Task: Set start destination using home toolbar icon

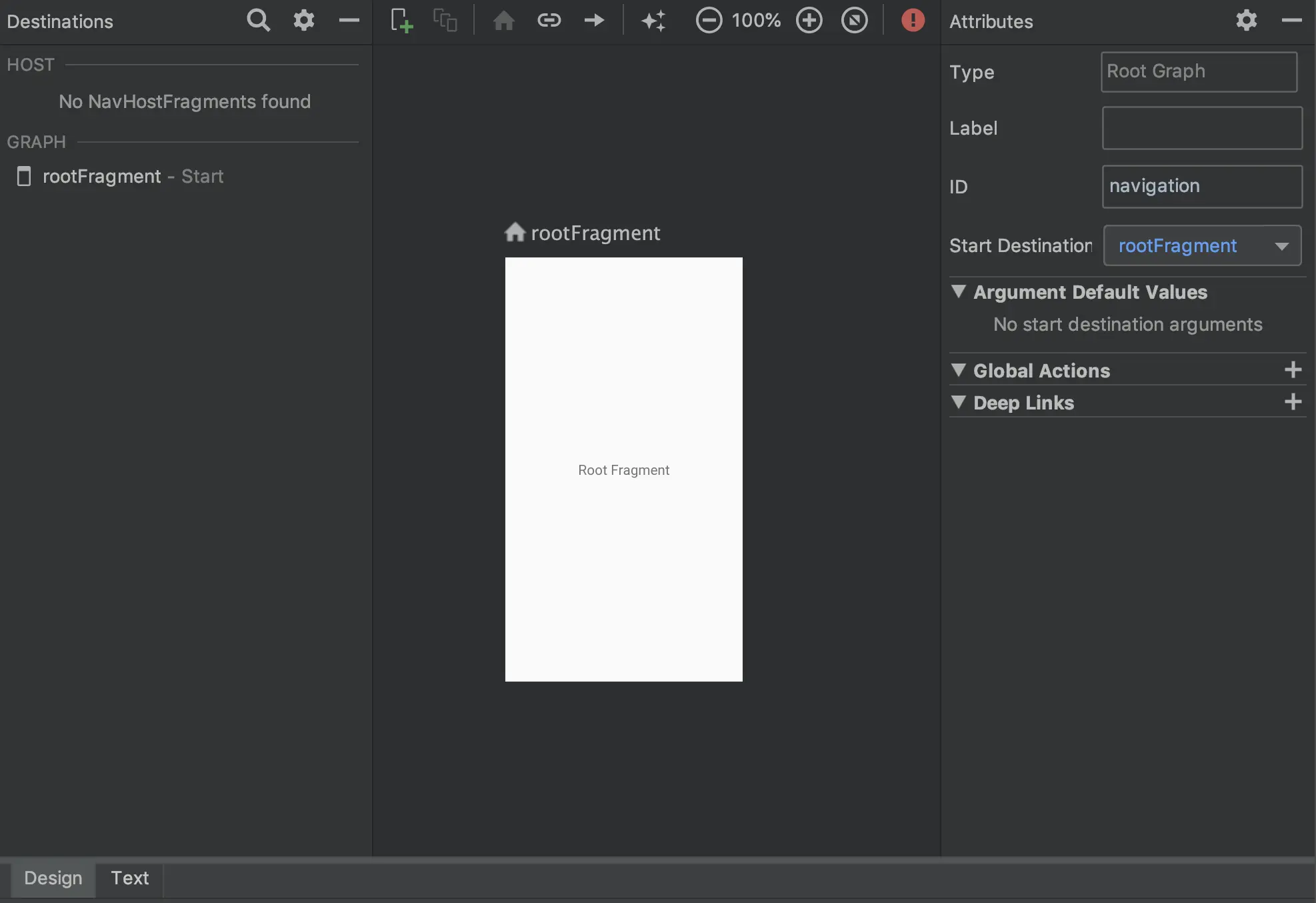Action: coord(503,21)
